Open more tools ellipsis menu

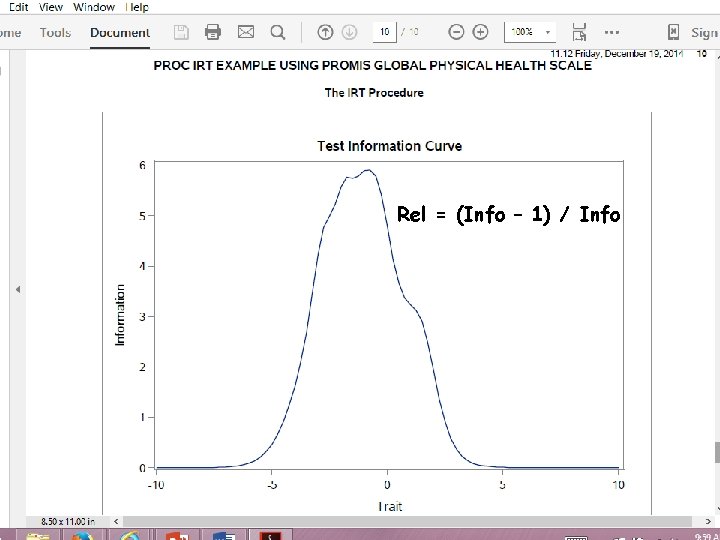pos(612,32)
